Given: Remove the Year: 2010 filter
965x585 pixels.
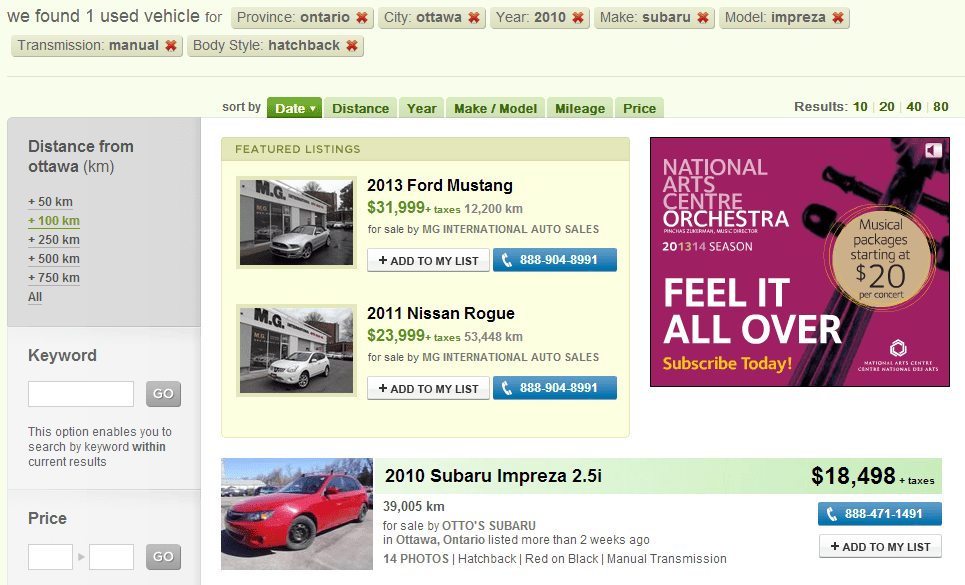Looking at the screenshot, I should (x=577, y=18).
